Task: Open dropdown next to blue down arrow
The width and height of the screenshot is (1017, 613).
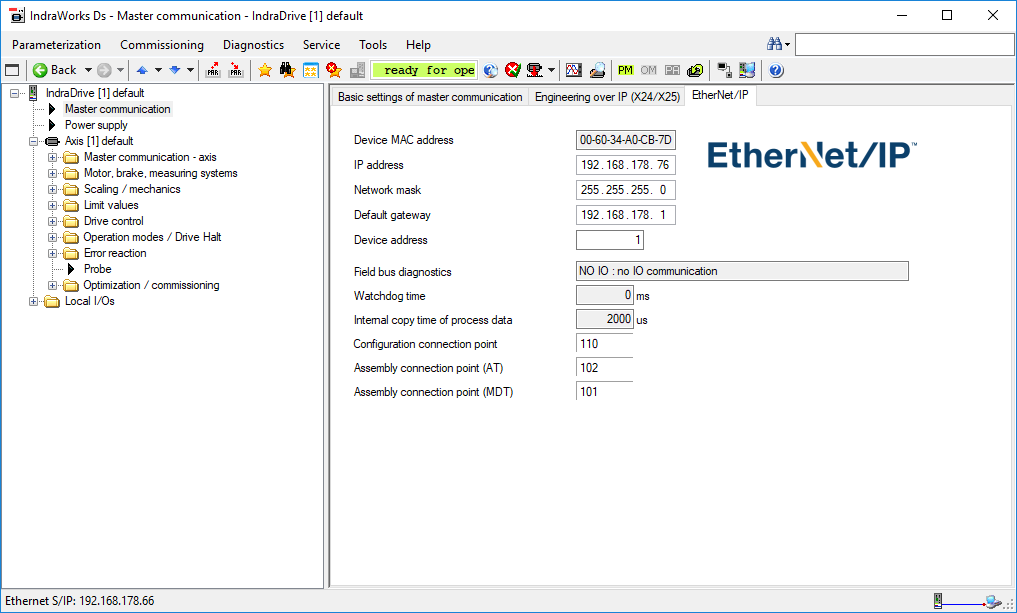Action: click(x=190, y=70)
